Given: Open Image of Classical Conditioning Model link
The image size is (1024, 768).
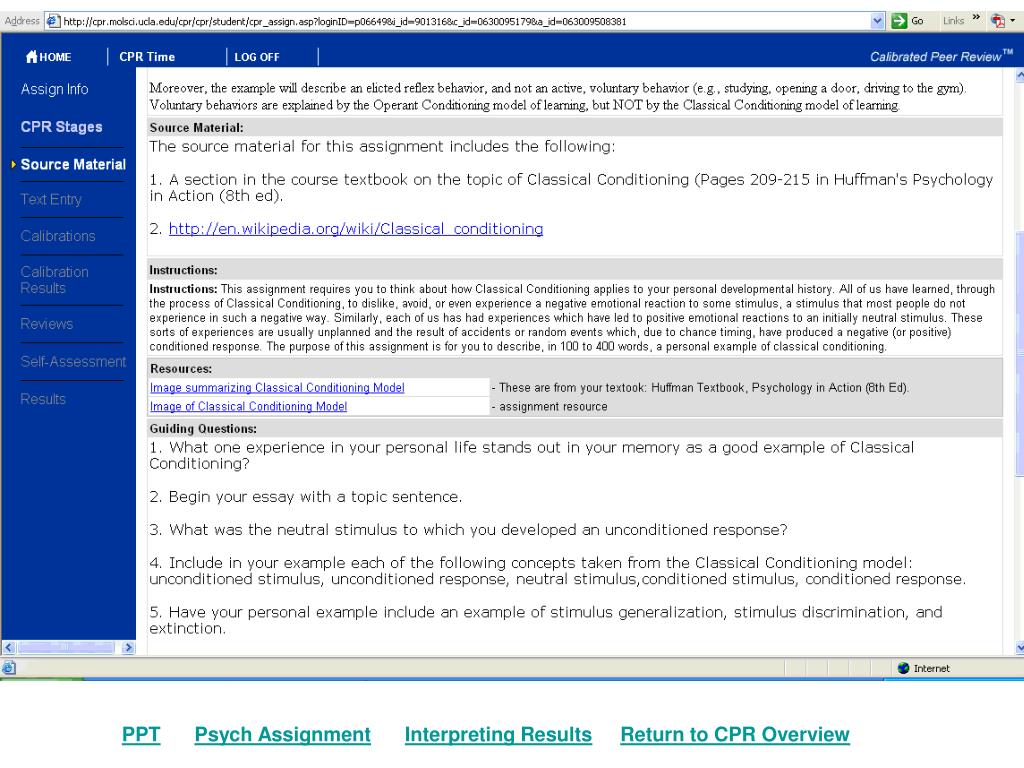Looking at the screenshot, I should point(249,407).
